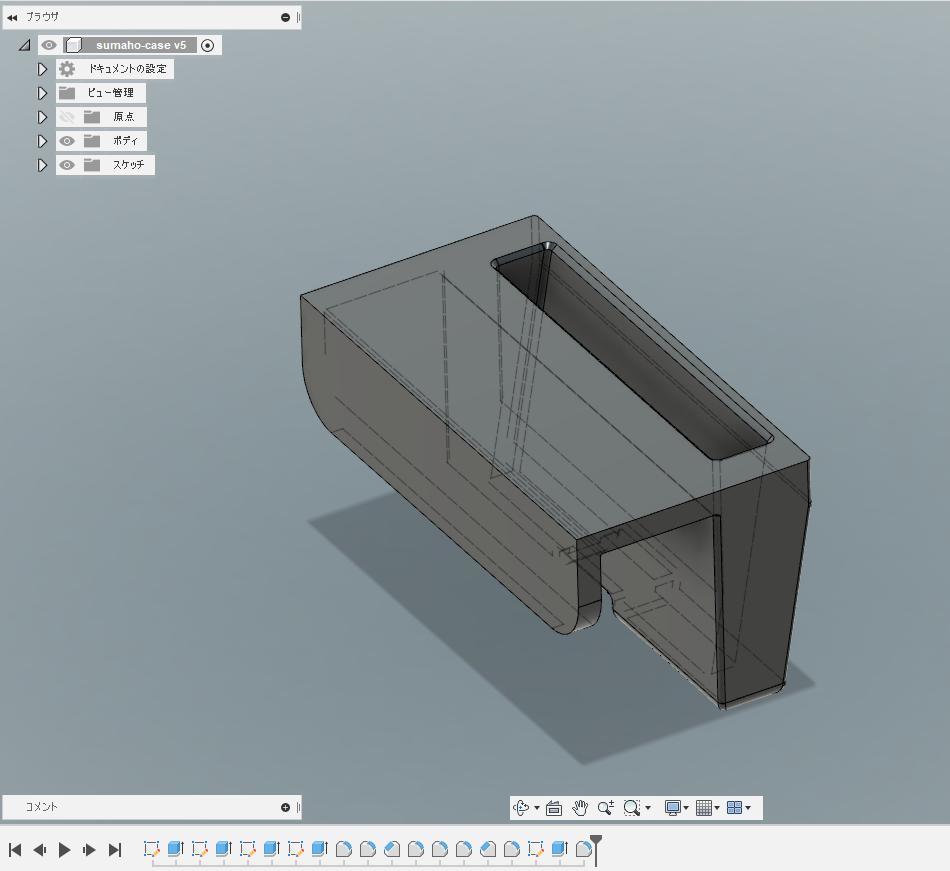Image resolution: width=950 pixels, height=871 pixels.
Task: Select the ドキュメントの設定 label
Action: (x=127, y=69)
